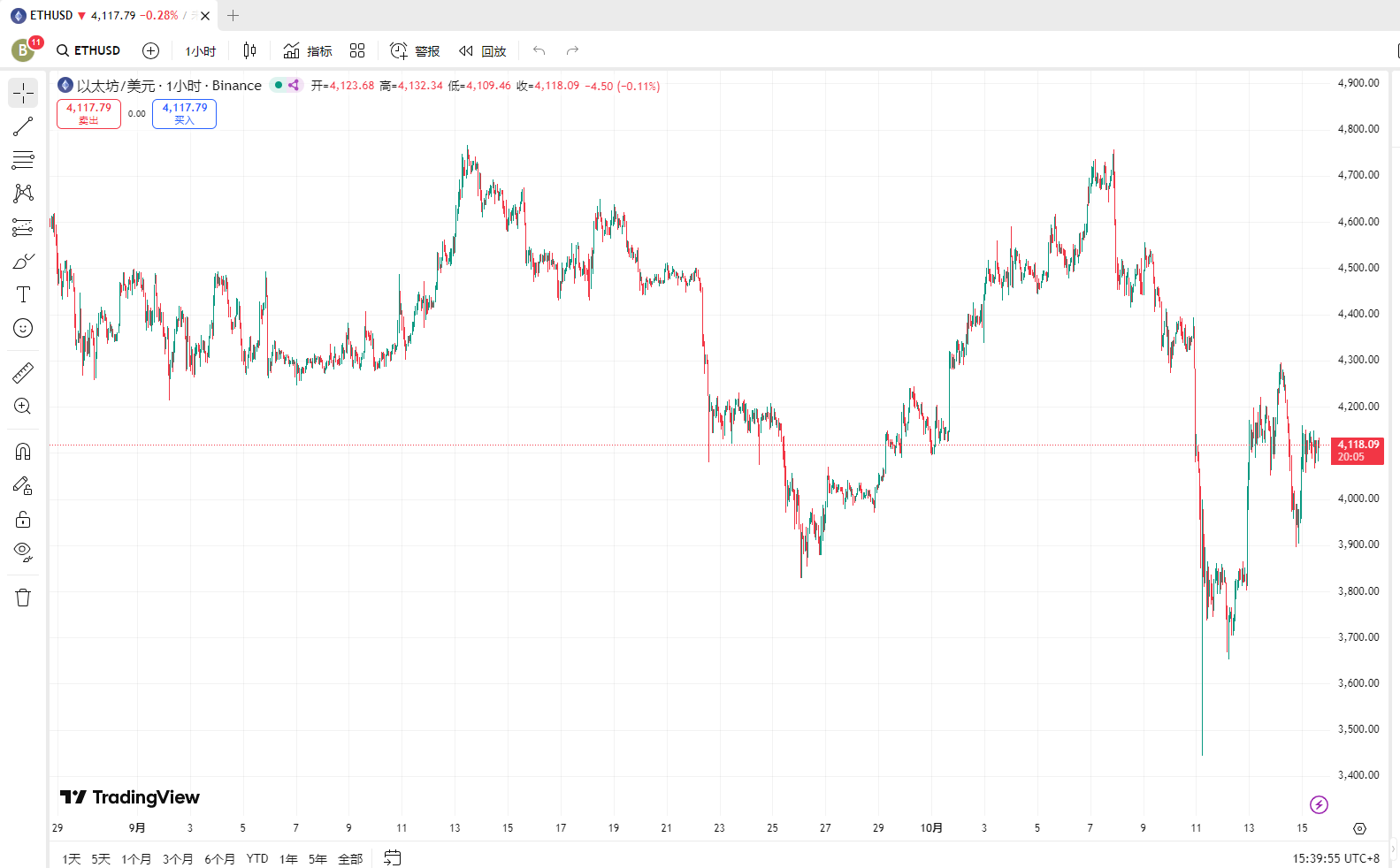Image resolution: width=1400 pixels, height=868 pixels.
Task: Open the emoji sticker tool
Action: tap(23, 328)
